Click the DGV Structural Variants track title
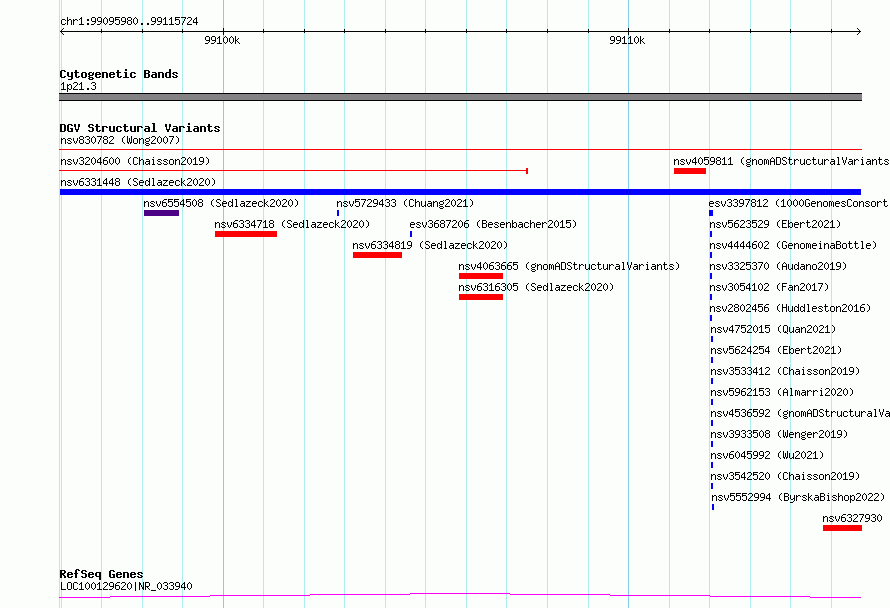The image size is (890, 608). [x=140, y=128]
